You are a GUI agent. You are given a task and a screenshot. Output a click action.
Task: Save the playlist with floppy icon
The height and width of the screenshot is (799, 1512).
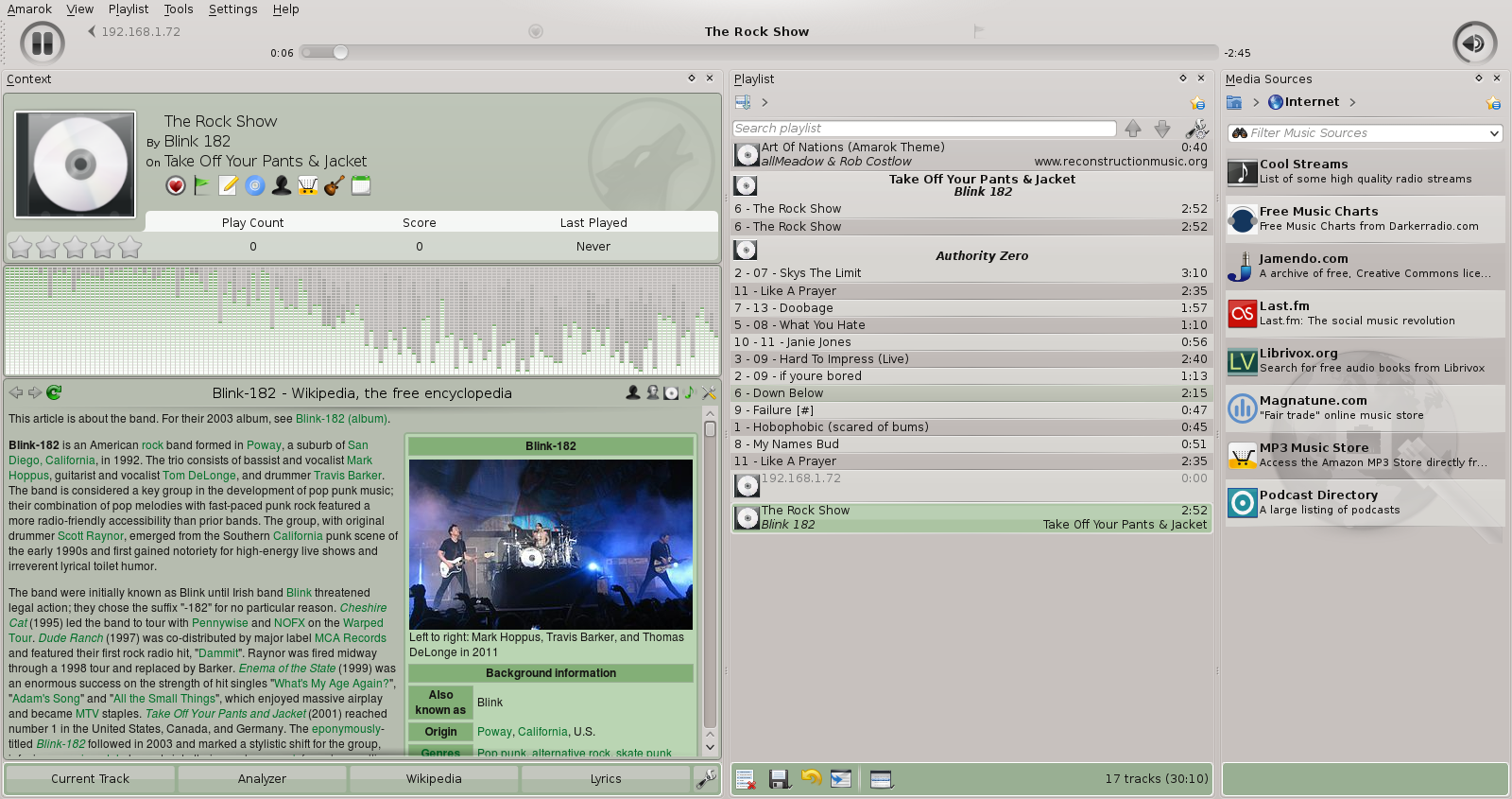[779, 779]
